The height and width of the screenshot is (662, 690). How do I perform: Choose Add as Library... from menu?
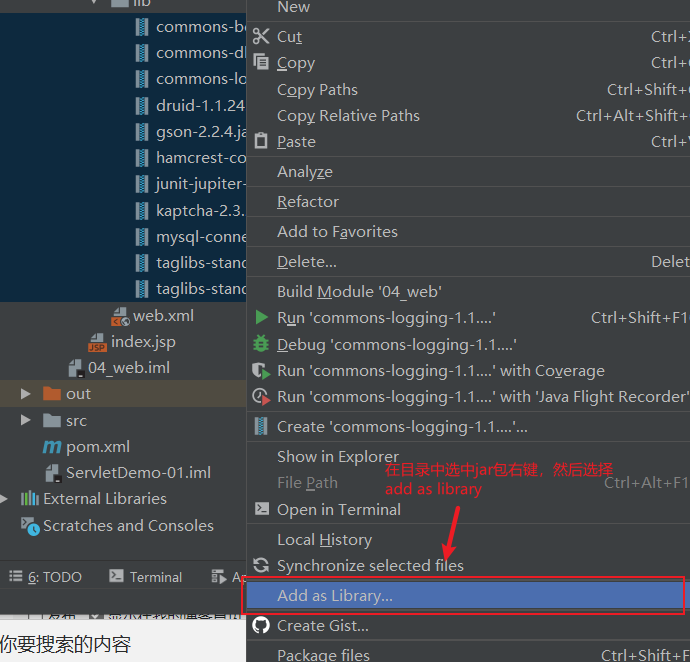tap(465, 596)
